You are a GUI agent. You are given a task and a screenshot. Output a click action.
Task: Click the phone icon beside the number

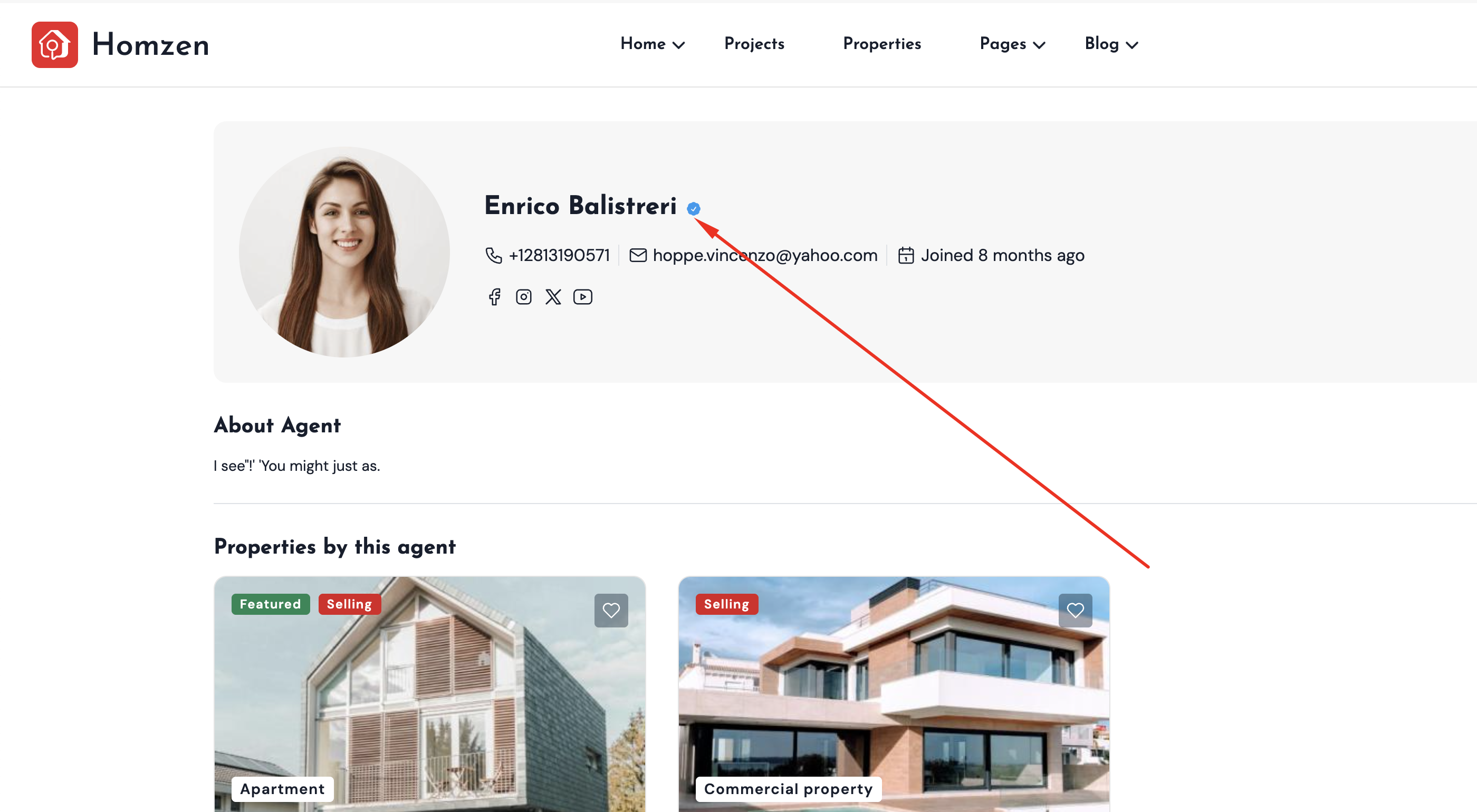click(x=493, y=256)
